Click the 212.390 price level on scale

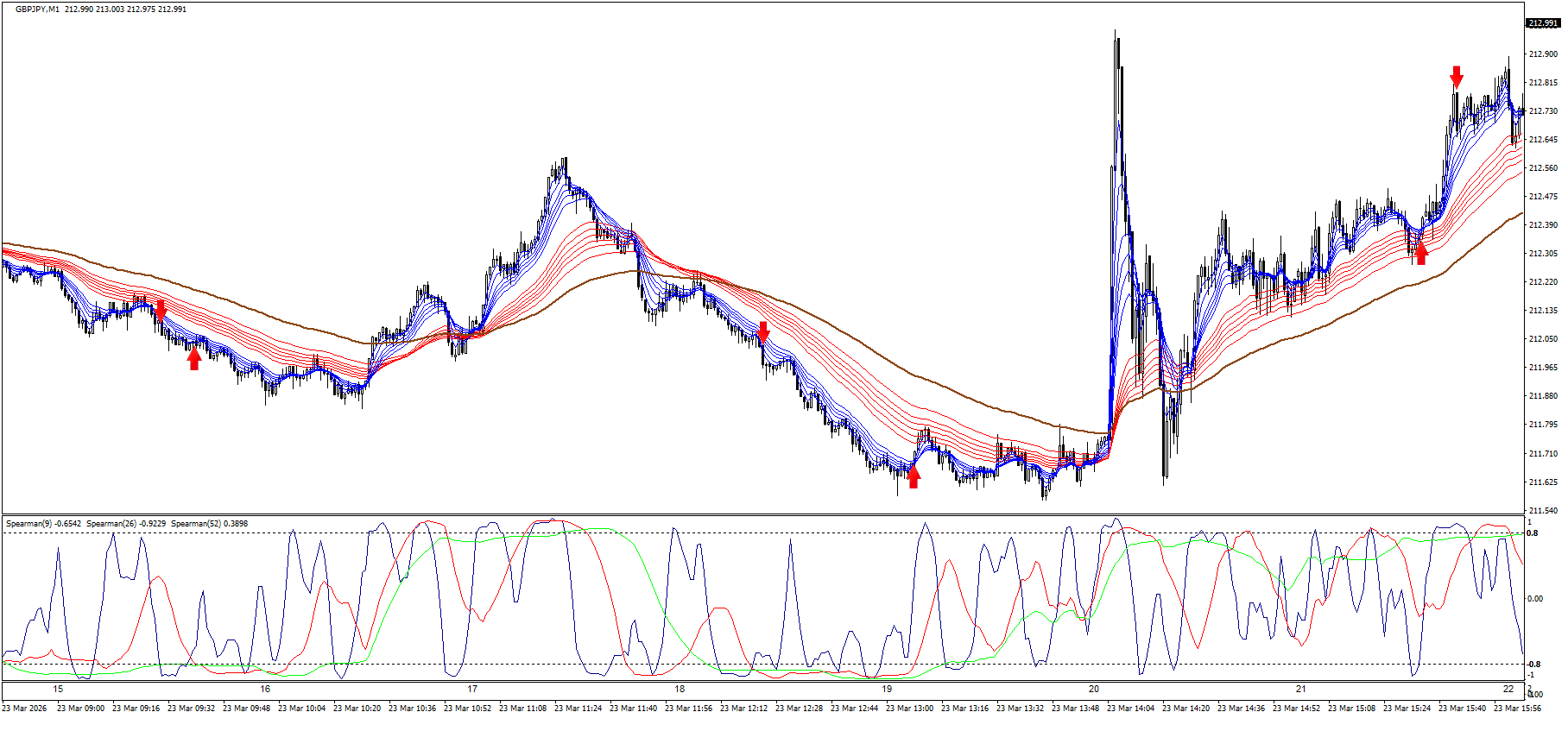pyautogui.click(x=1542, y=225)
